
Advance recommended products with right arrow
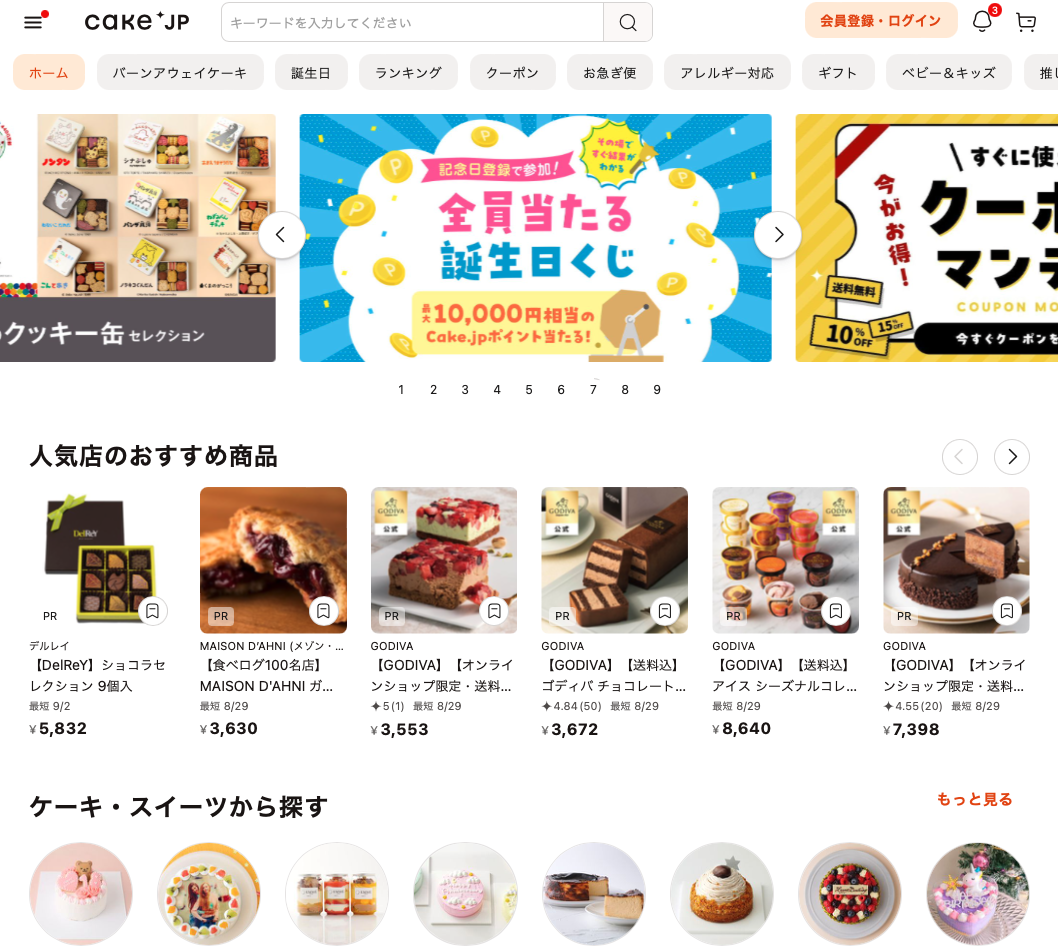(1011, 457)
